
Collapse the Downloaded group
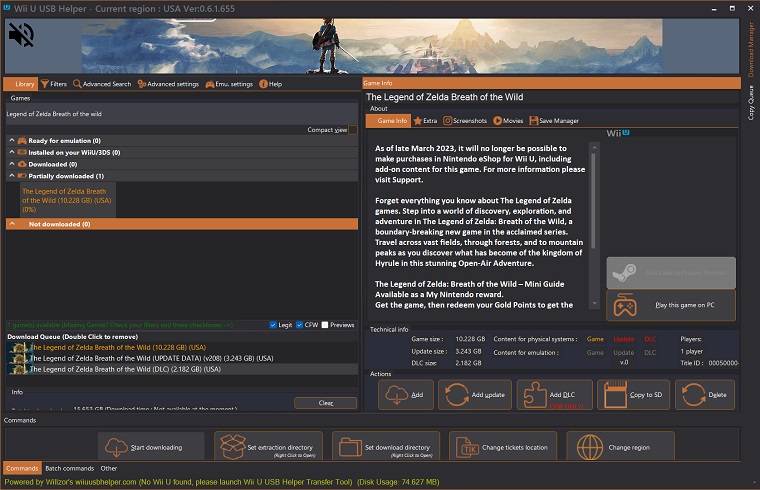[12, 164]
